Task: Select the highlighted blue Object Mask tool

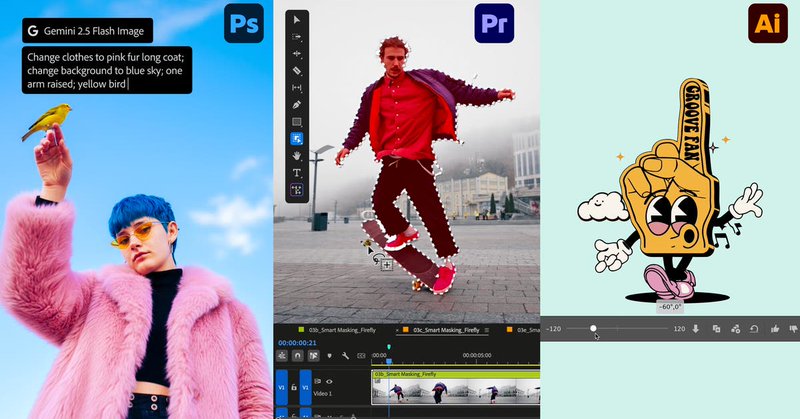Action: (296, 139)
